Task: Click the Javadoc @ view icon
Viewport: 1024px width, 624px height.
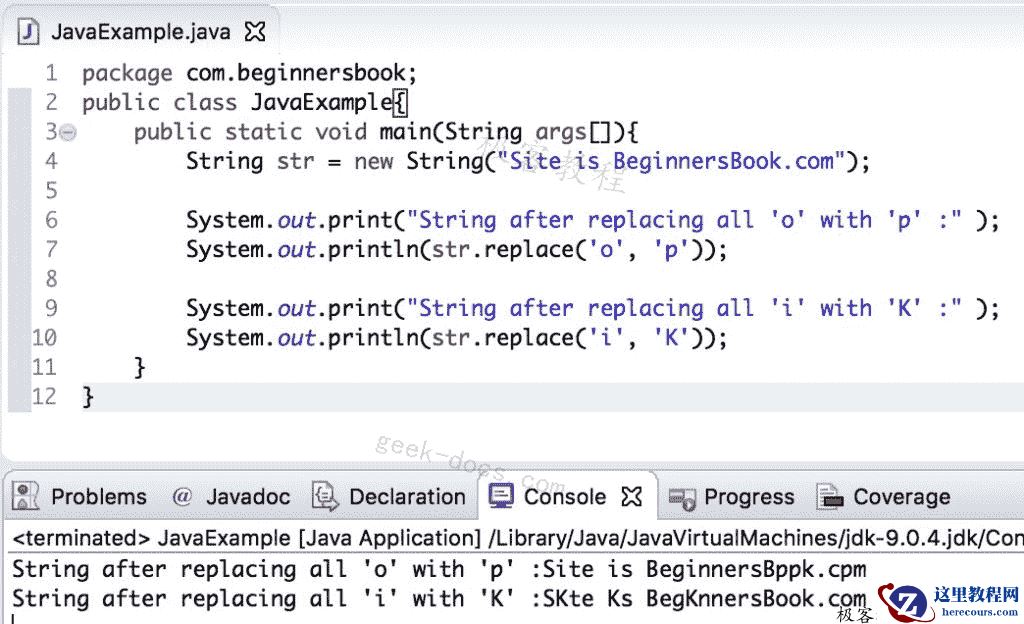Action: click(182, 497)
